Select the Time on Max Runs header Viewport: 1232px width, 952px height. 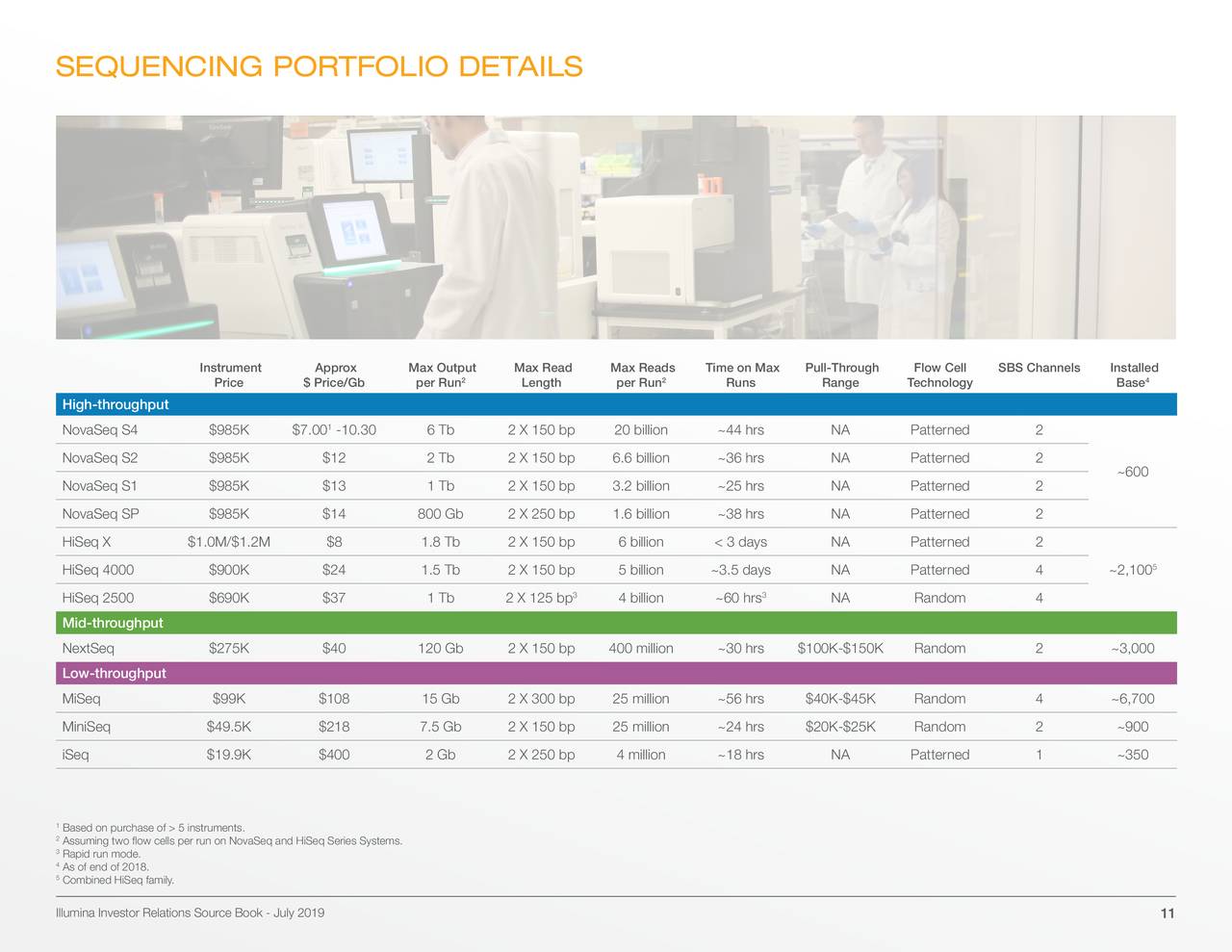(742, 375)
